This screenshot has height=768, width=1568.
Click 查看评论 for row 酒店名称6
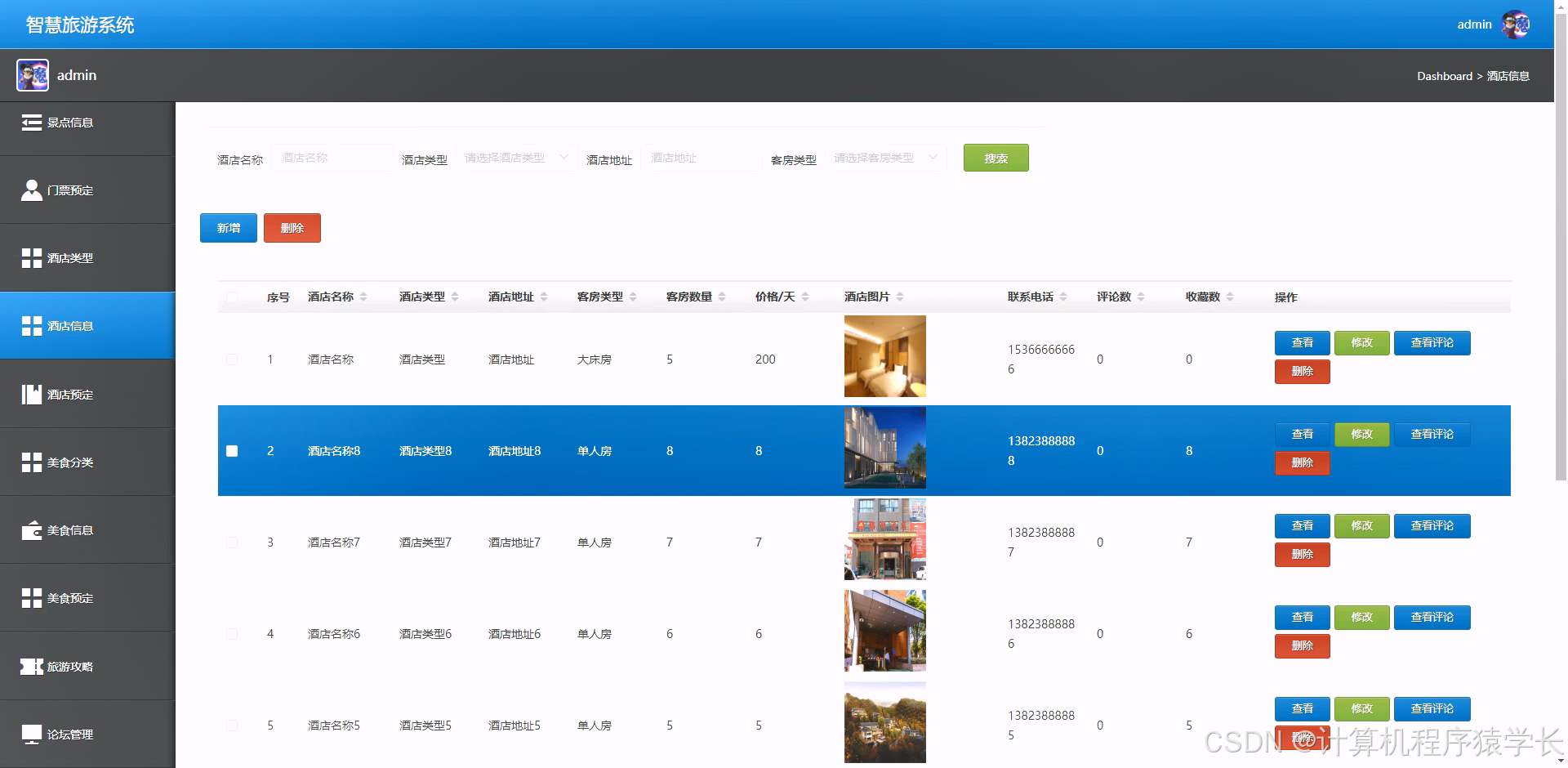pos(1432,617)
